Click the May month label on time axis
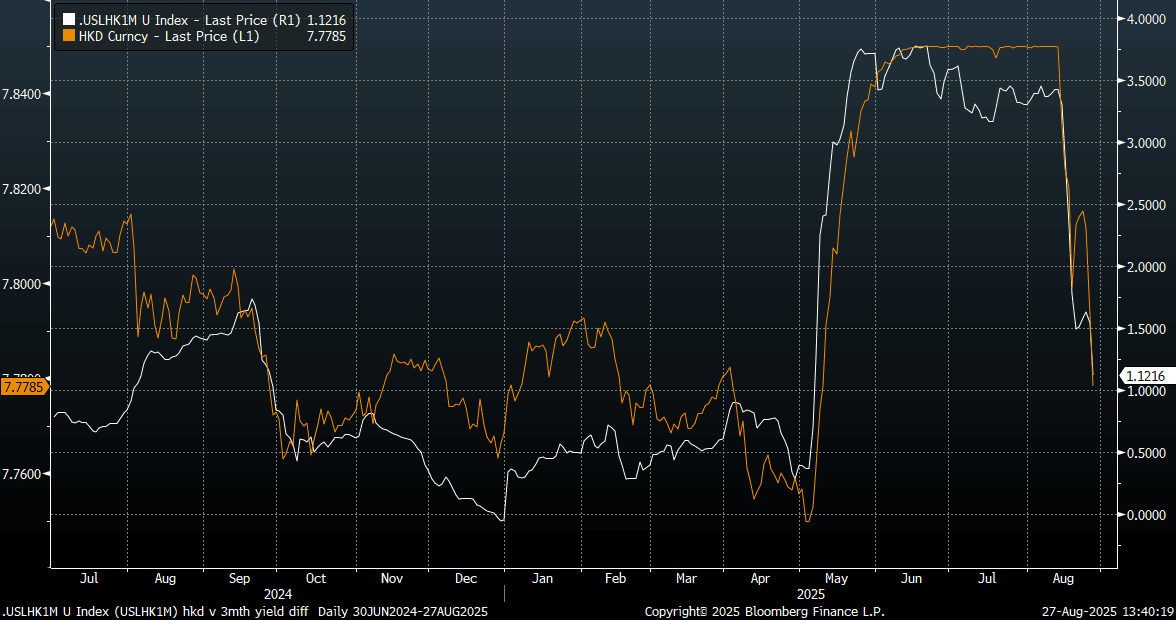1176x620 pixels. point(837,579)
